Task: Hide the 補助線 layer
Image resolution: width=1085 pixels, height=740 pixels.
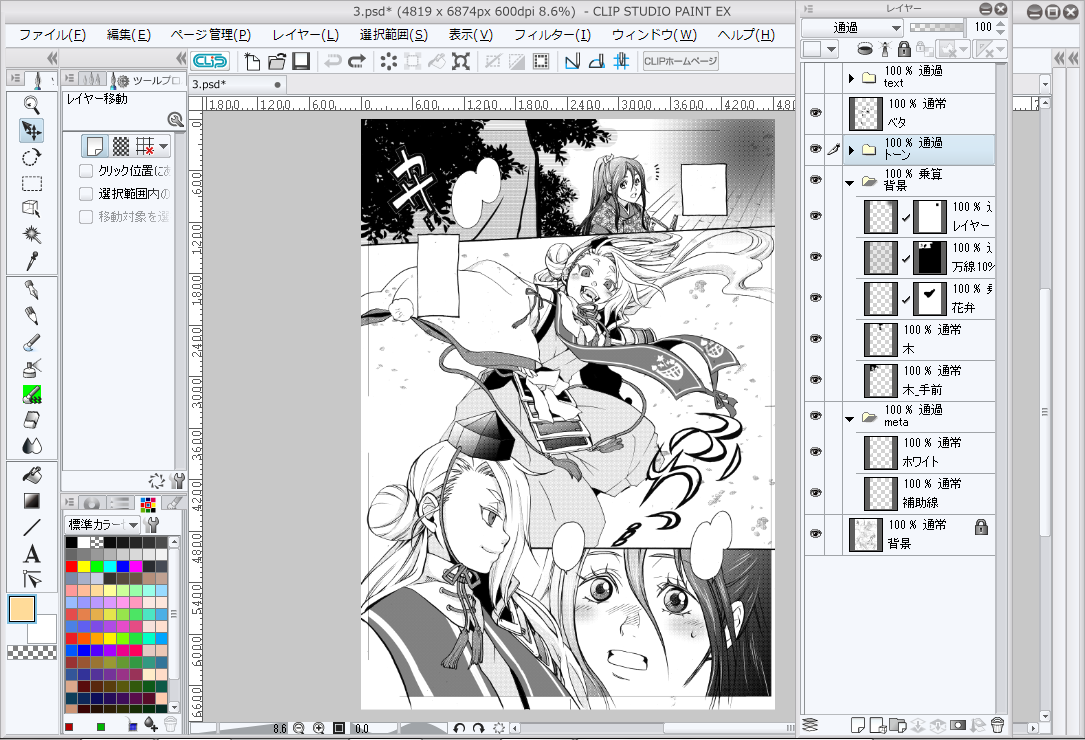Action: pyautogui.click(x=815, y=493)
